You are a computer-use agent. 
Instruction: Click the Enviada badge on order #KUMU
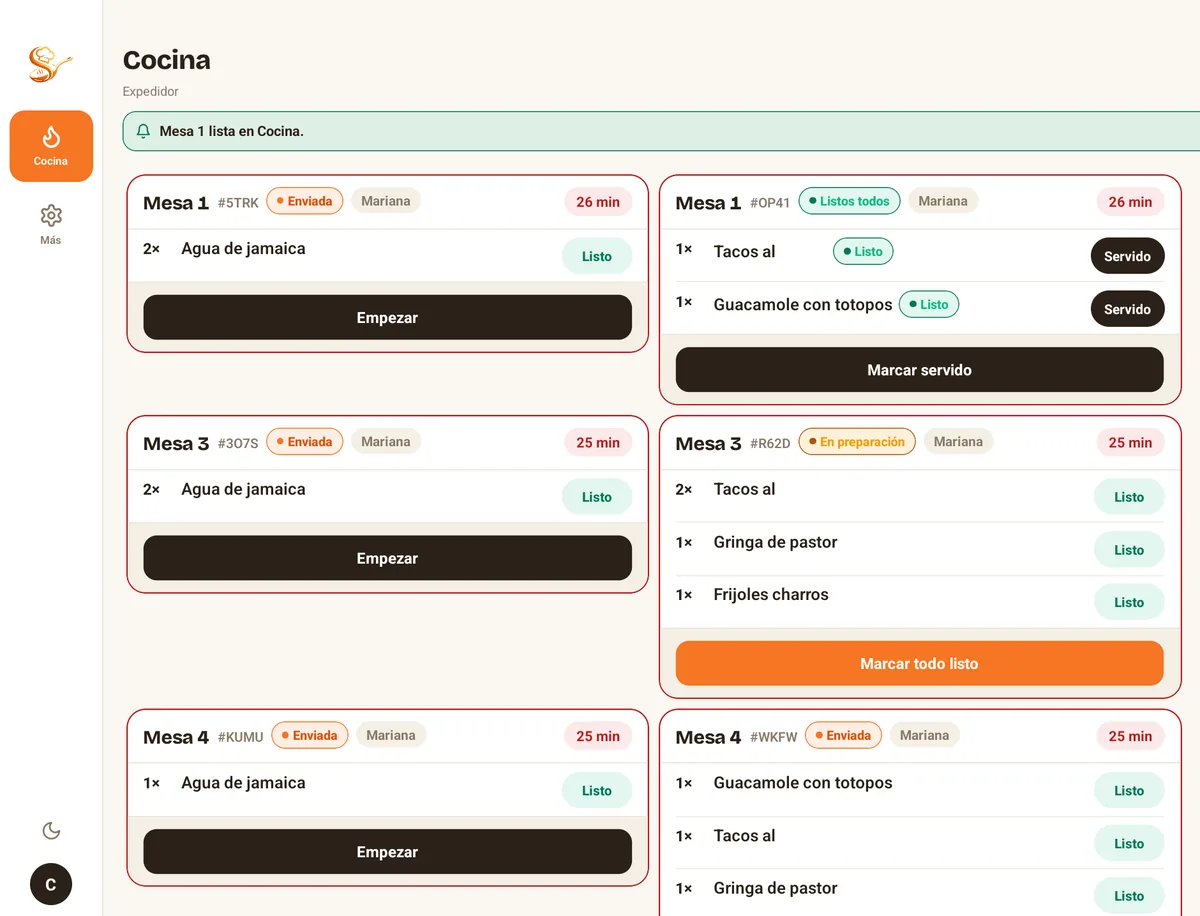[310, 736]
